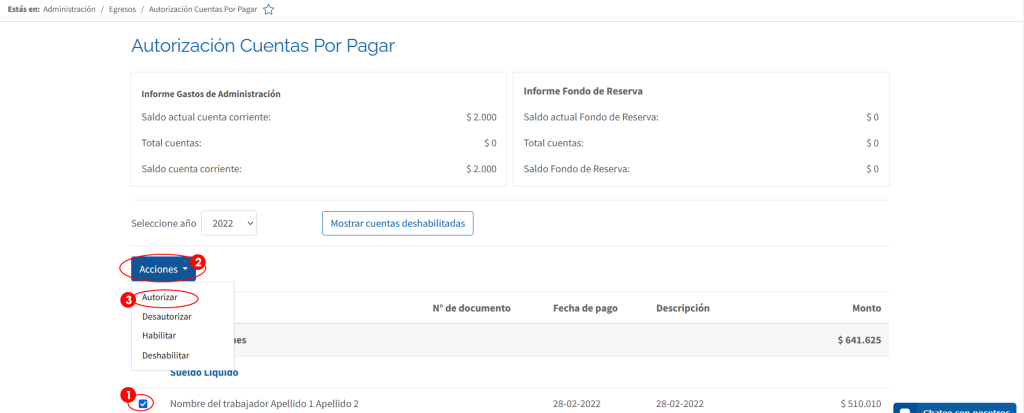Click the Autorización Cuentas Por Pagar page title
The height and width of the screenshot is (413, 1024).
coord(263,46)
